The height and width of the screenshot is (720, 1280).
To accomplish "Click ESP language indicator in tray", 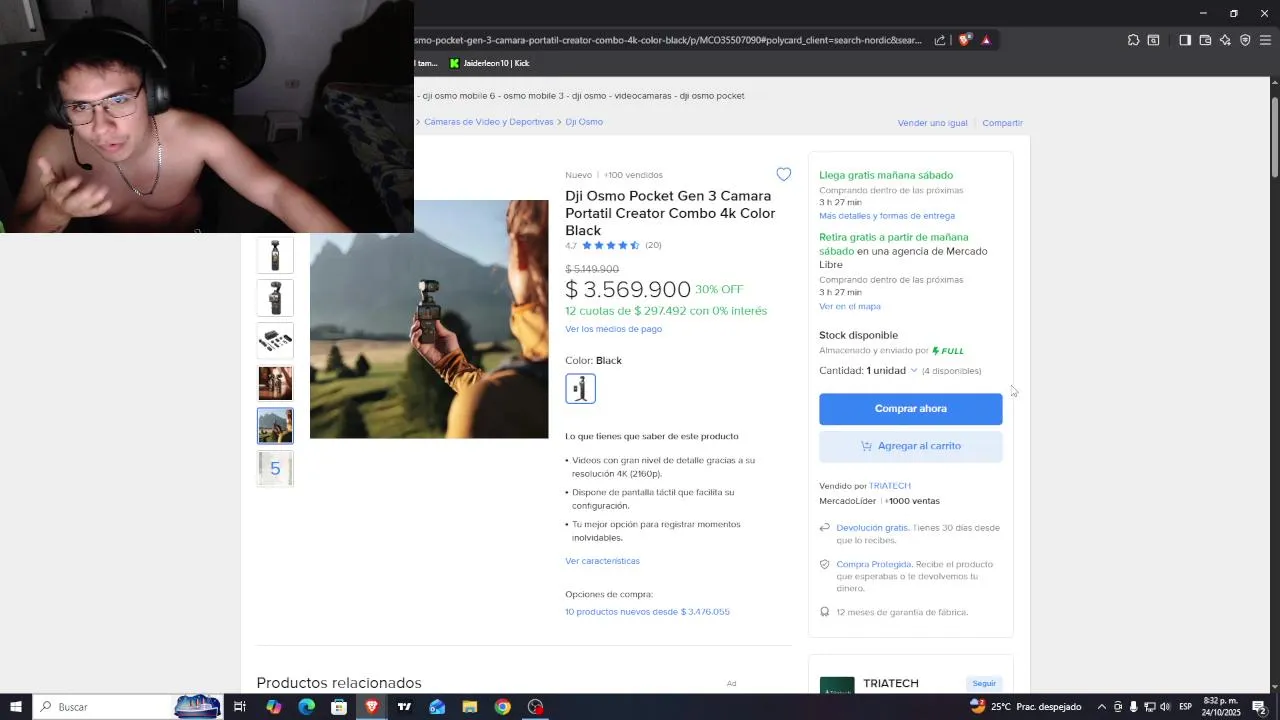I will 1185,707.
